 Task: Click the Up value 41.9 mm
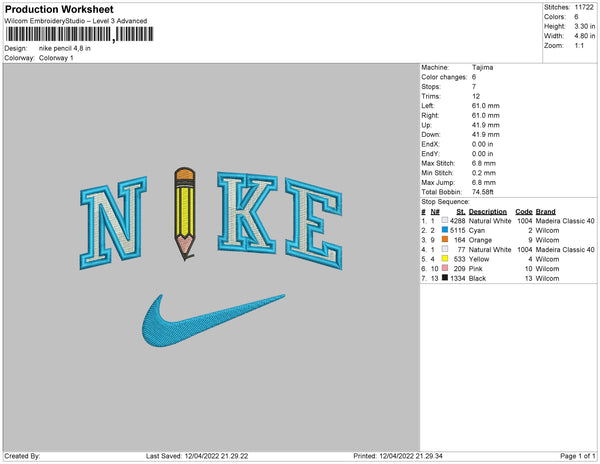coord(486,125)
